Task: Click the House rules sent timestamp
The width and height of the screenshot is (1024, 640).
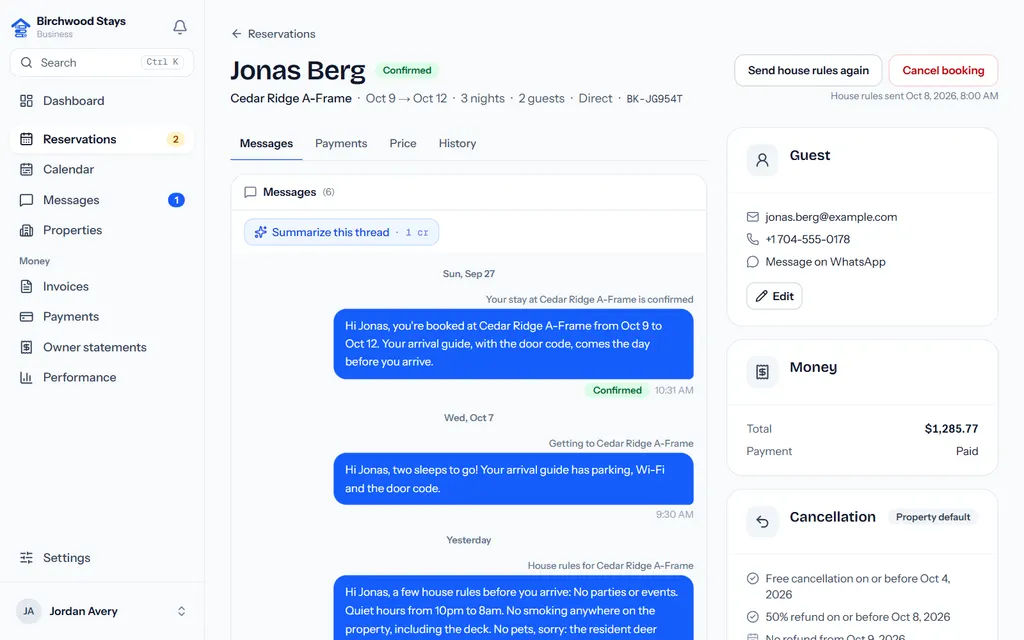Action: pos(914,96)
